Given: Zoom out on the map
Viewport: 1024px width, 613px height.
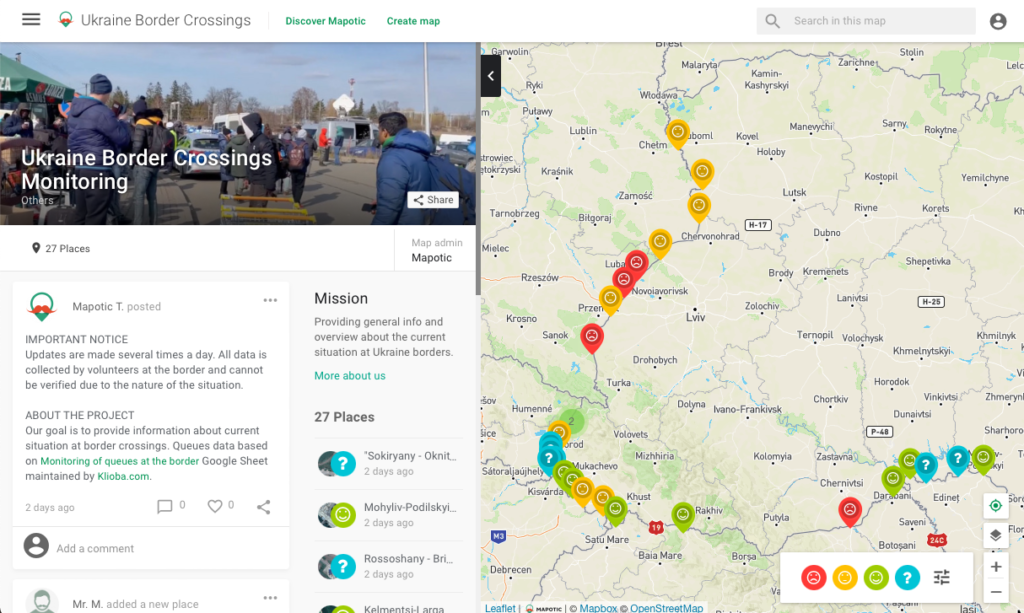Looking at the screenshot, I should click(995, 592).
